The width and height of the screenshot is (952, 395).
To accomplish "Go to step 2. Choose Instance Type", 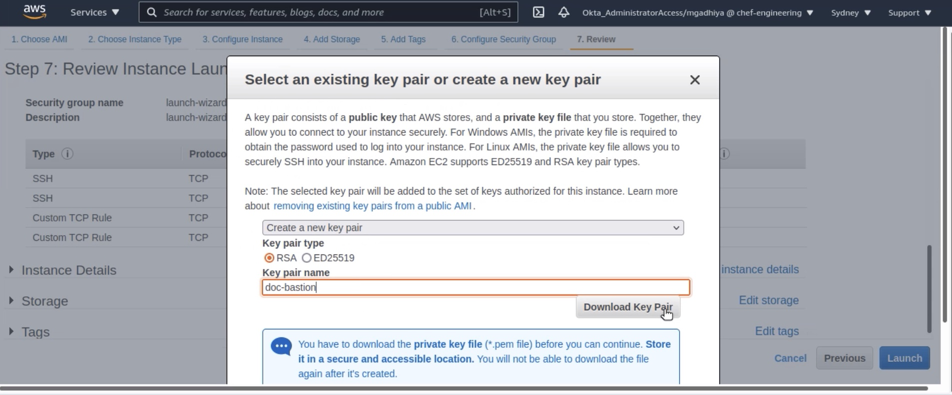I will click(x=134, y=39).
